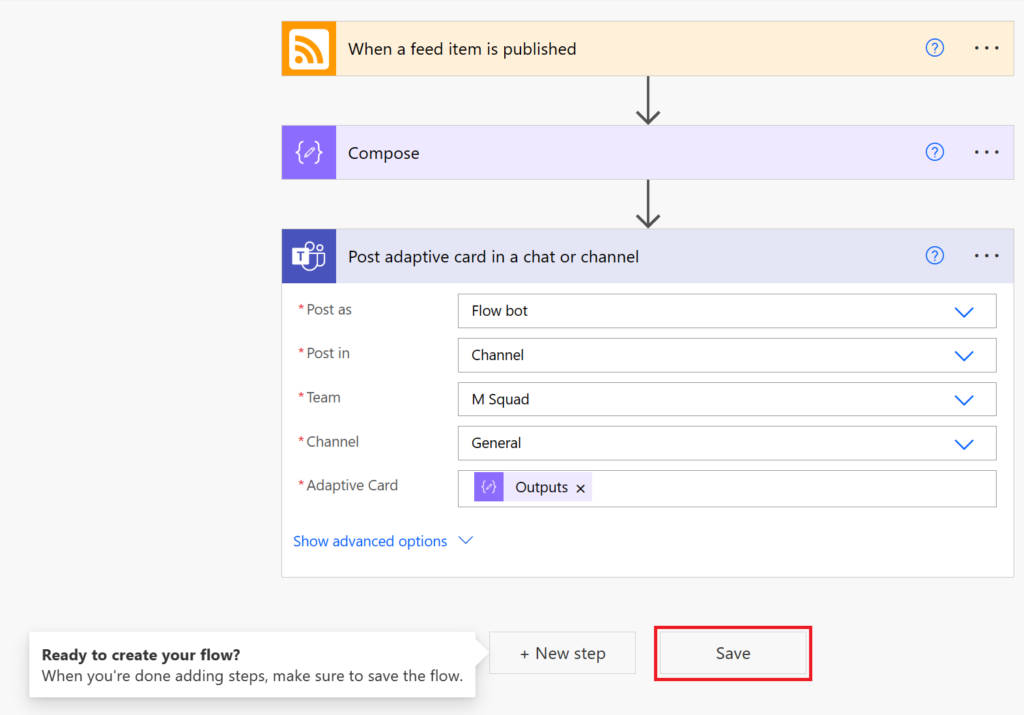
Task: Remove the Outputs token from Adaptive Card
Action: coord(580,488)
